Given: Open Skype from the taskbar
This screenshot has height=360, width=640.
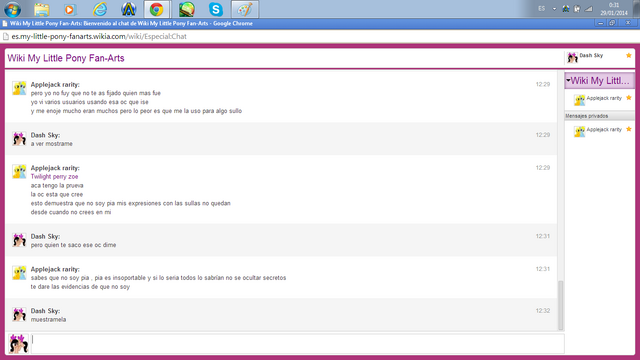Looking at the screenshot, I should point(216,9).
